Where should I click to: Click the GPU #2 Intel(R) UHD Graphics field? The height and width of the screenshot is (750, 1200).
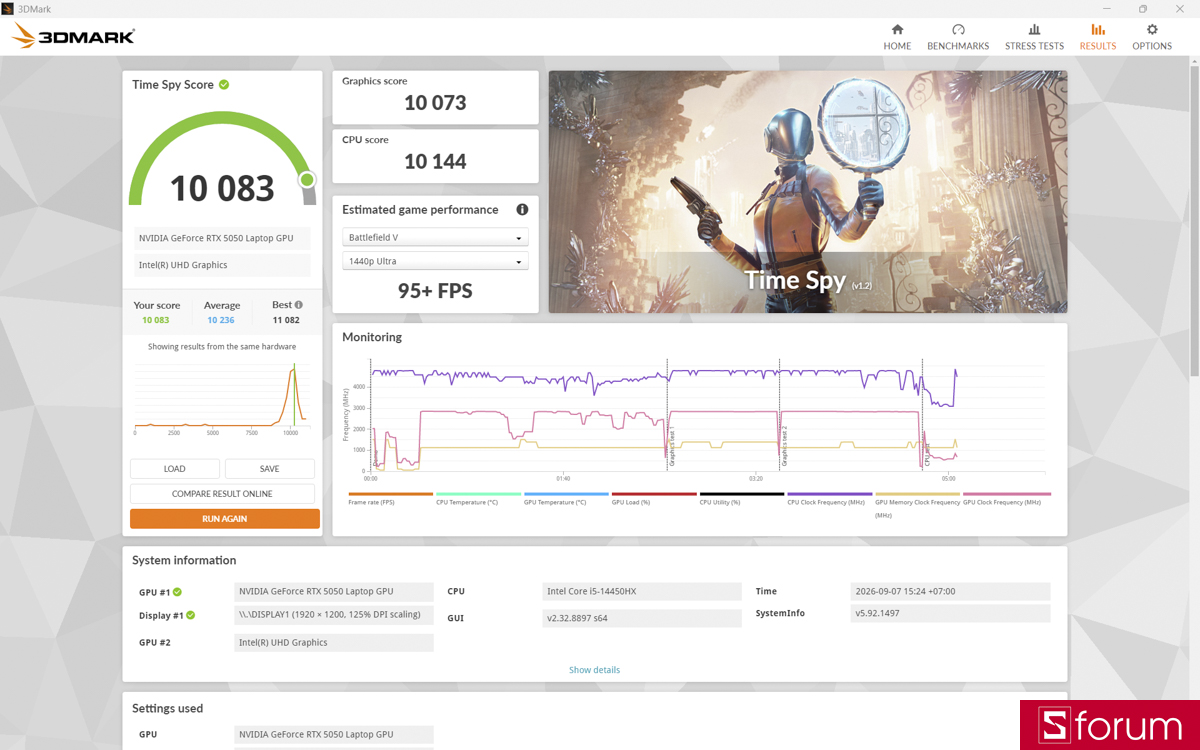pyautogui.click(x=334, y=642)
